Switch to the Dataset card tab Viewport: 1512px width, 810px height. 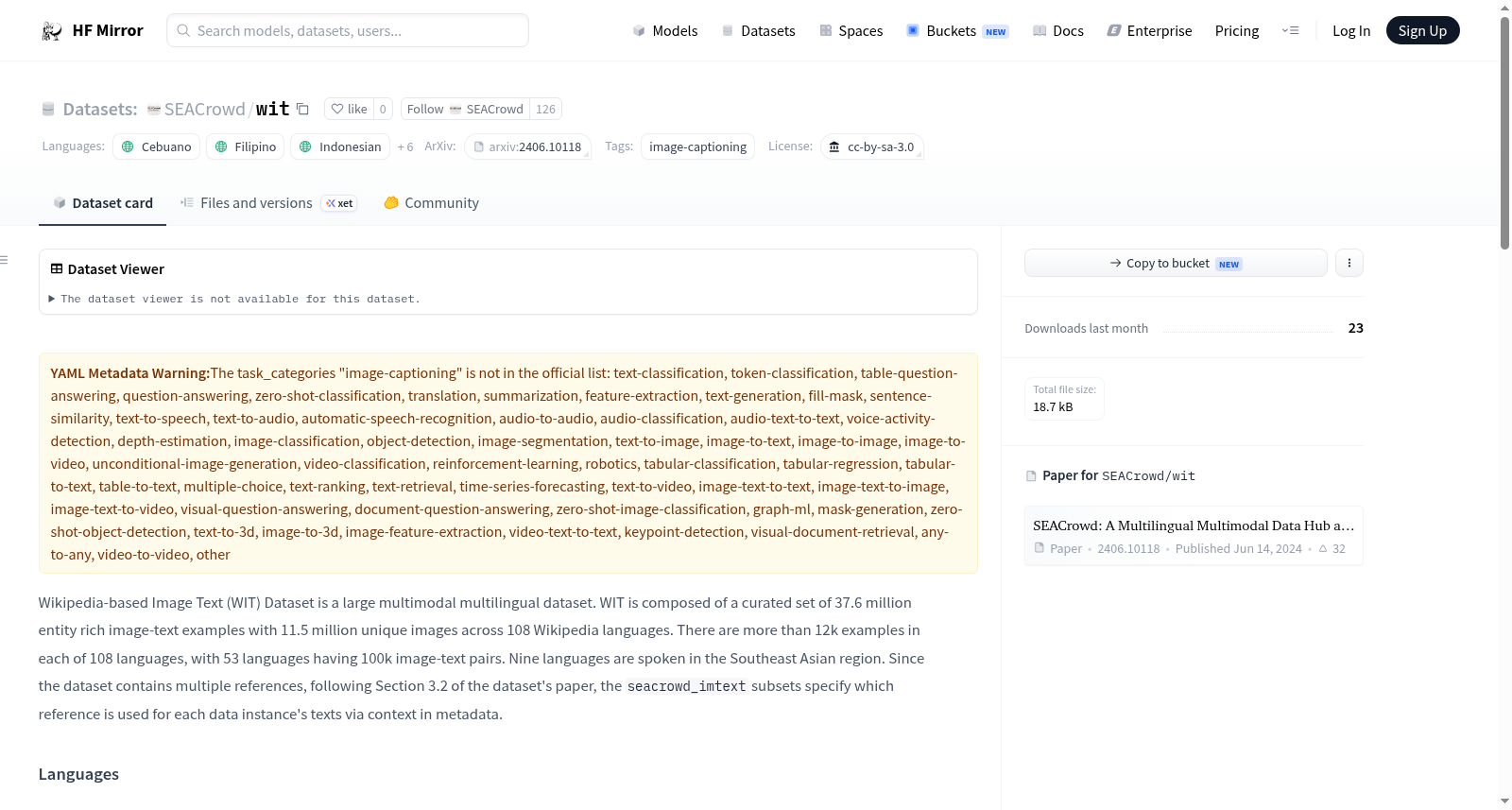click(102, 203)
